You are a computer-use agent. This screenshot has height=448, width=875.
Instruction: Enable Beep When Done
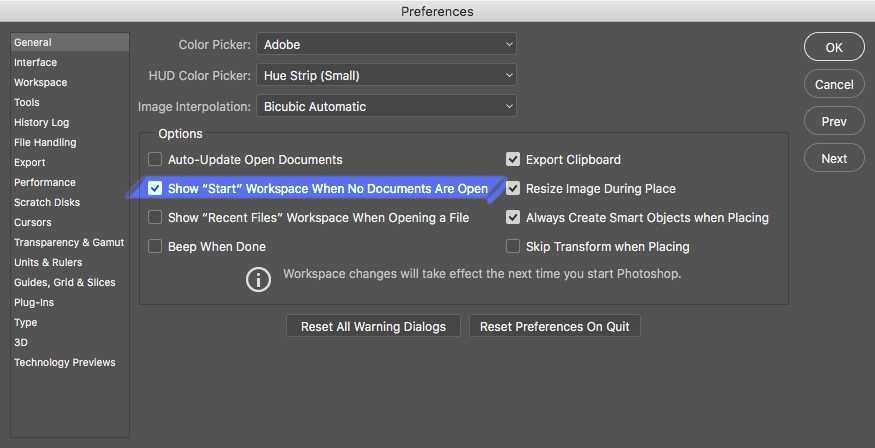(x=155, y=246)
